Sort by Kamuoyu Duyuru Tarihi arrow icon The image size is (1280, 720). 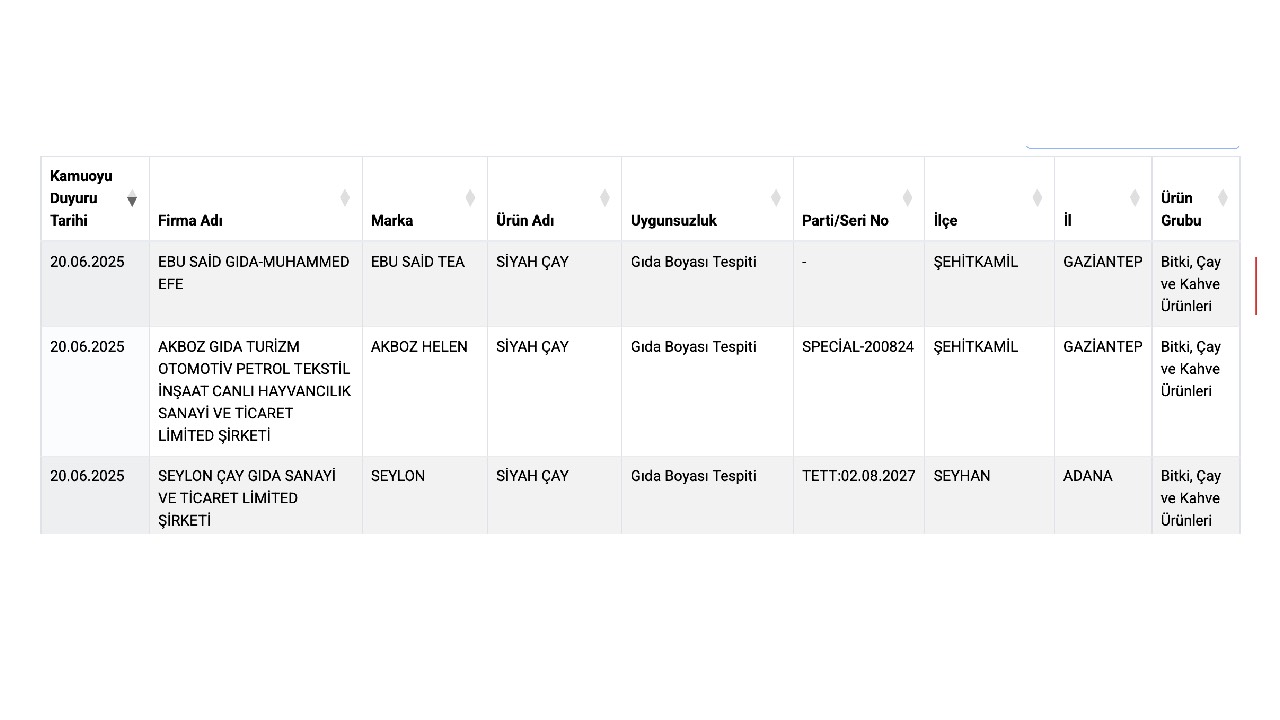pos(131,199)
